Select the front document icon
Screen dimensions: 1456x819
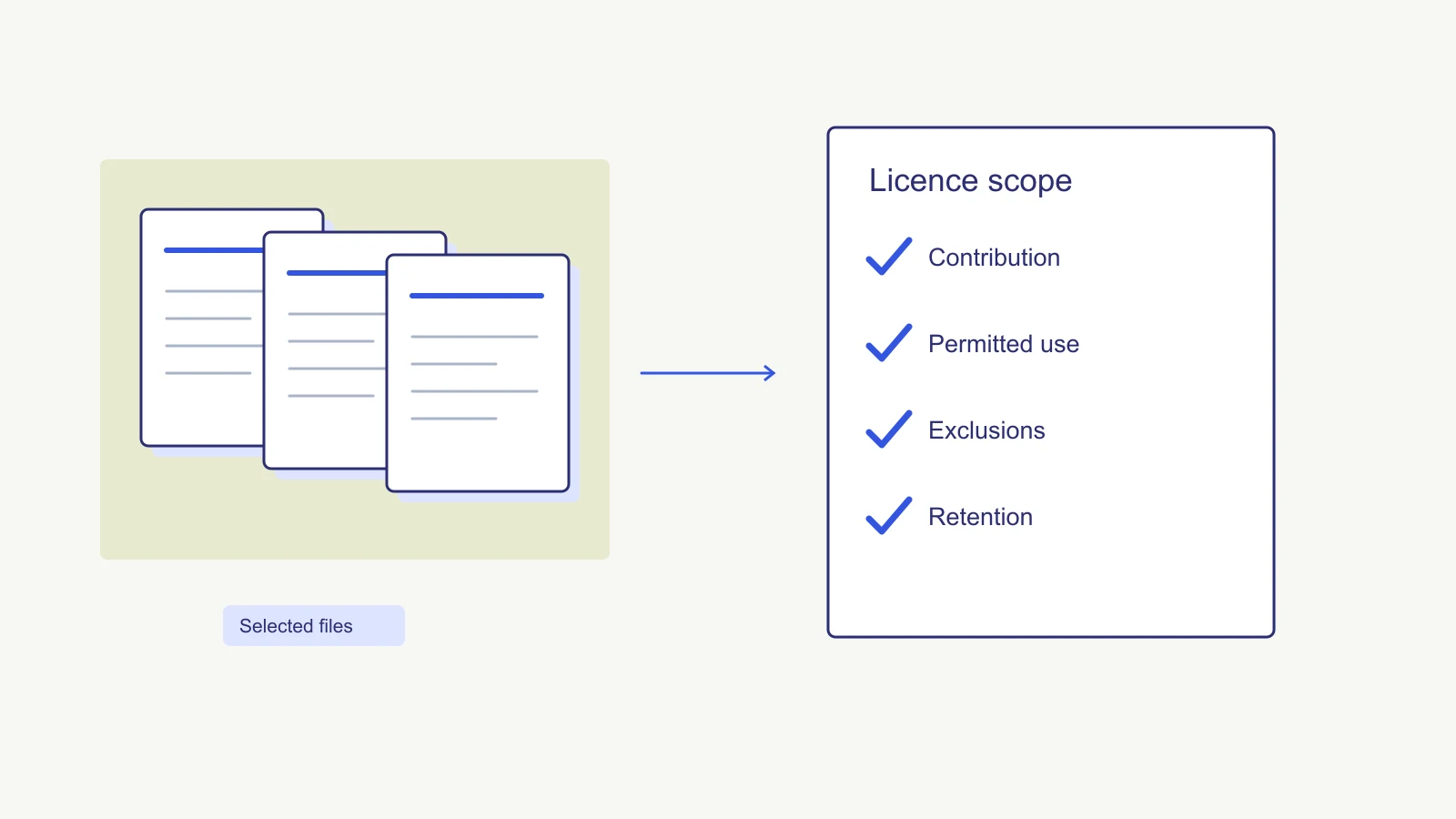[x=478, y=373]
